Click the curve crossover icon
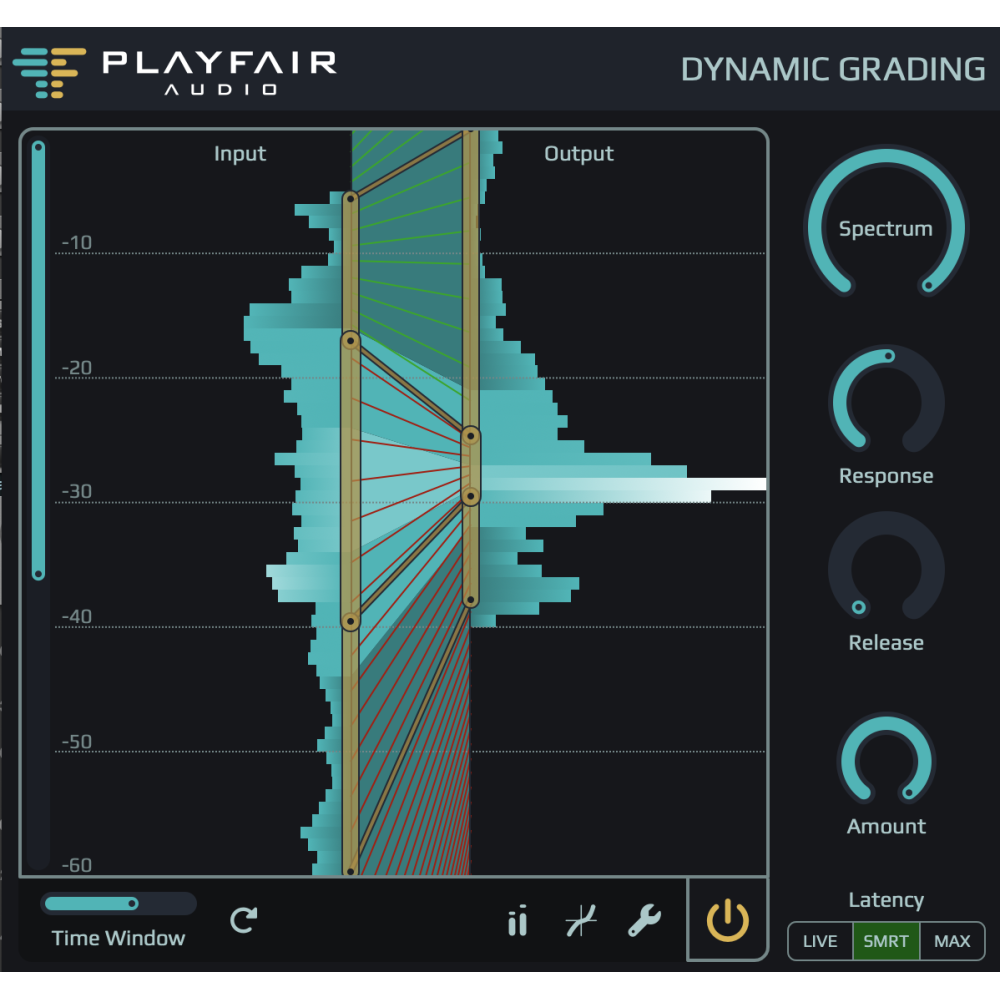This screenshot has height=1000, width=1000. (x=581, y=921)
